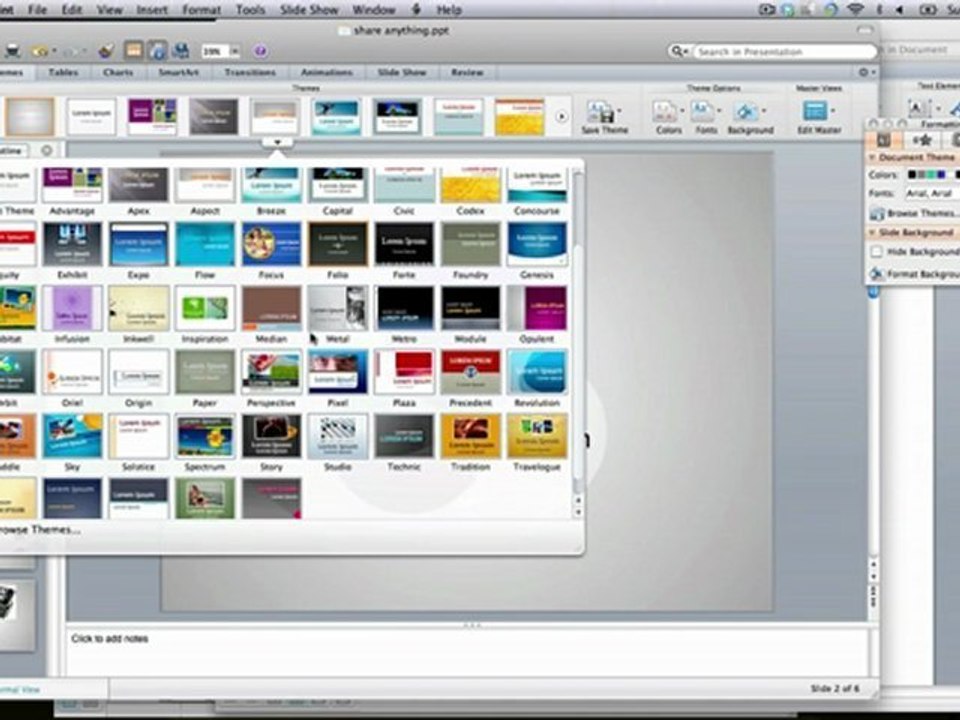960x720 pixels.
Task: Open the zoom percentage dropdown
Action: (x=234, y=51)
